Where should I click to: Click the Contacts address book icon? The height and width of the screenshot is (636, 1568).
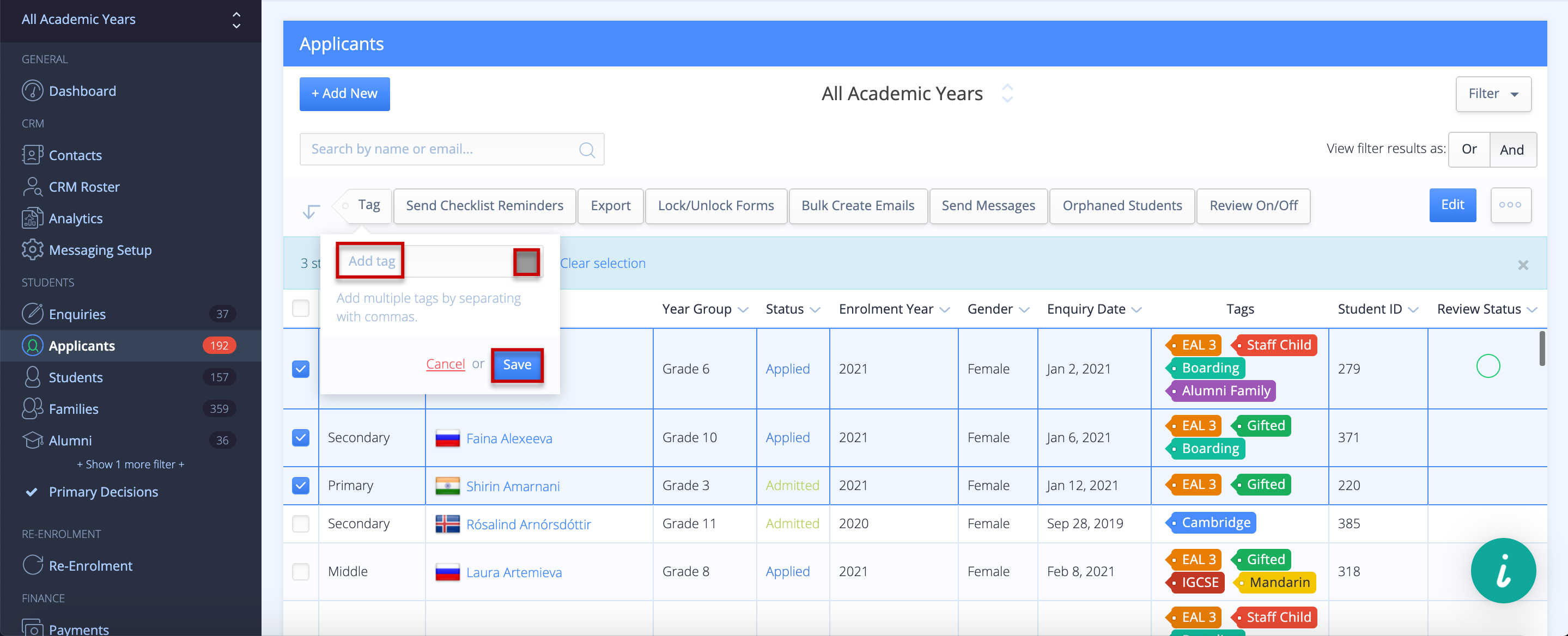click(x=32, y=155)
